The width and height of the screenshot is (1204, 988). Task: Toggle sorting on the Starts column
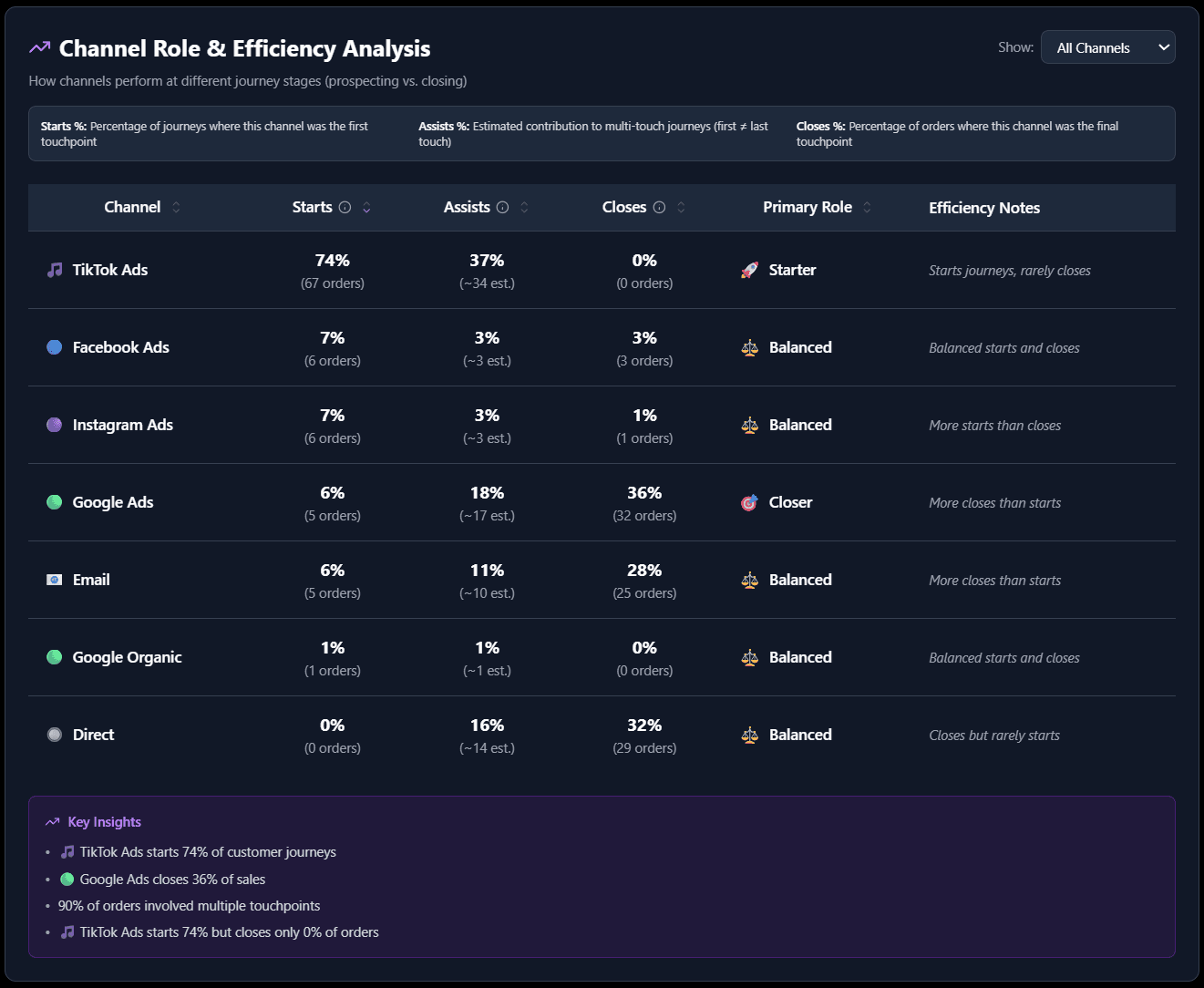point(365,207)
